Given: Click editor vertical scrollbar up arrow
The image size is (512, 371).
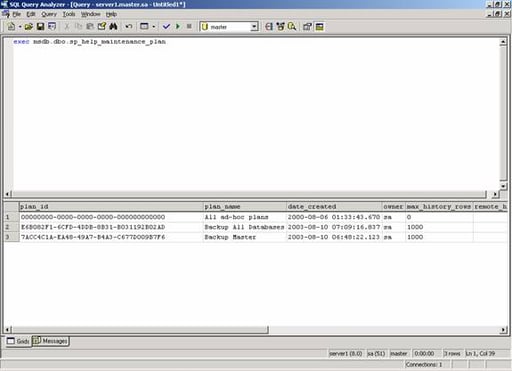Looking at the screenshot, I should click(503, 42).
